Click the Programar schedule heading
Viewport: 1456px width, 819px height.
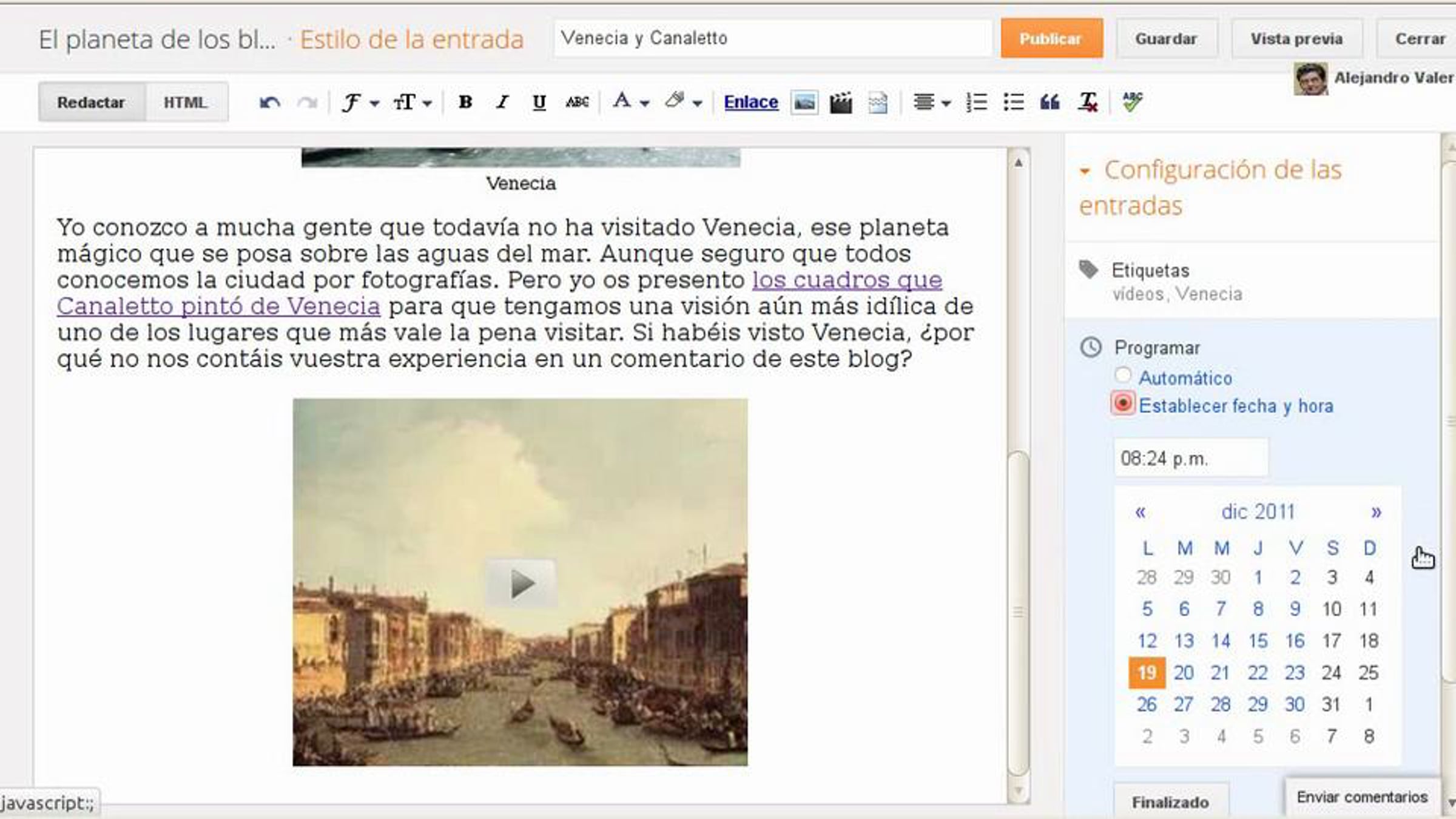(x=1157, y=348)
